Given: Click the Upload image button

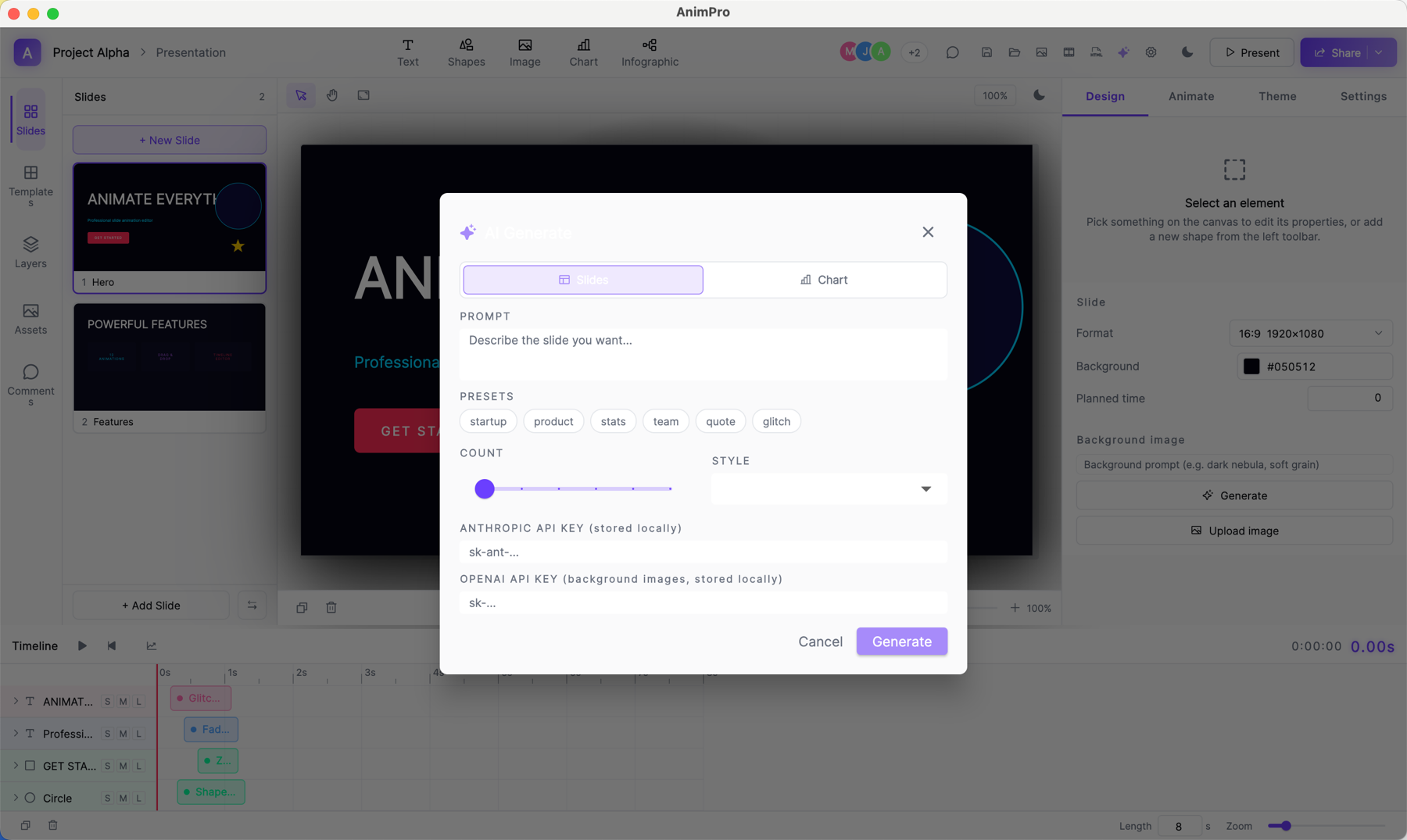Looking at the screenshot, I should point(1234,531).
